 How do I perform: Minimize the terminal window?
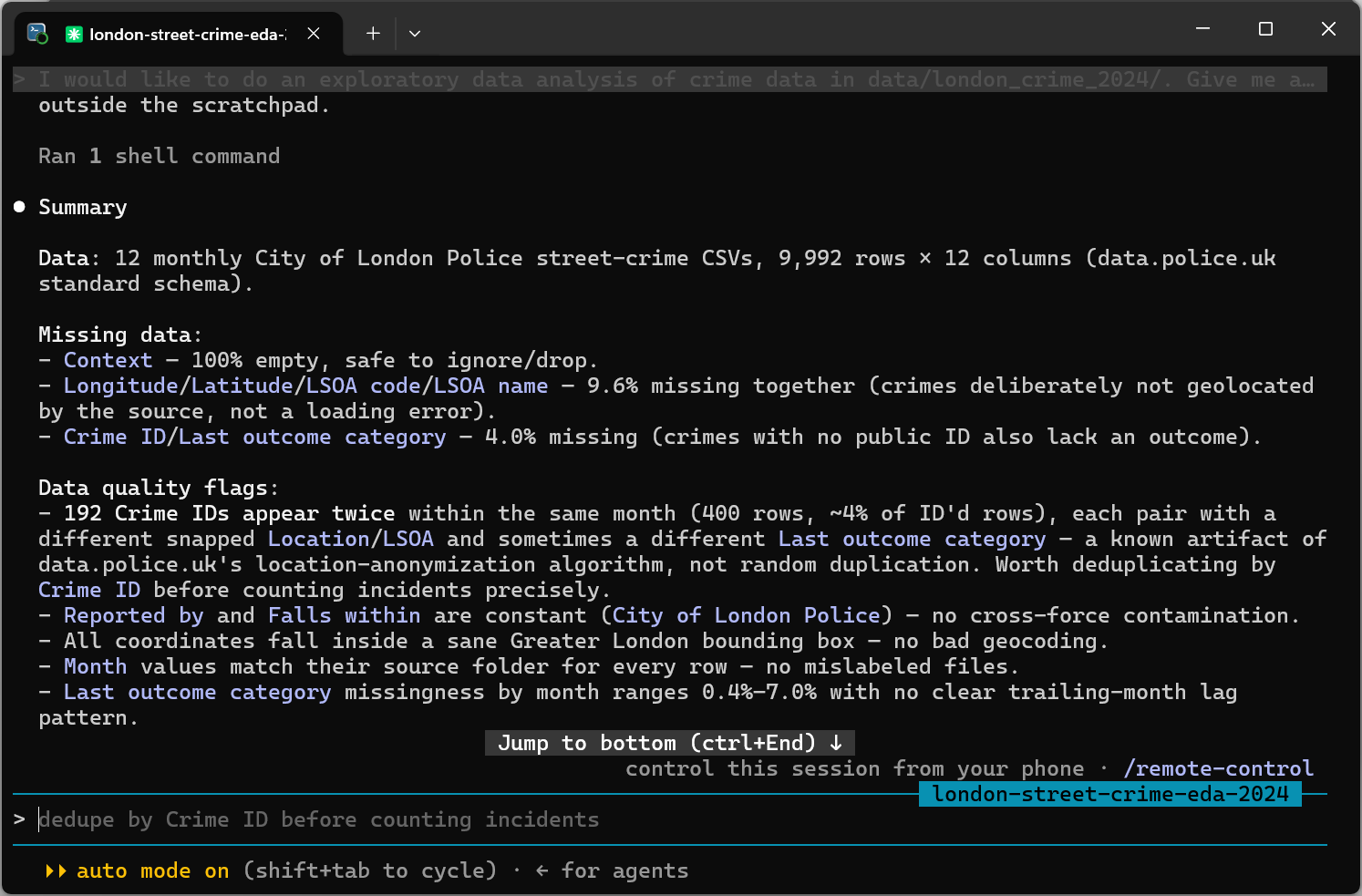pyautogui.click(x=1202, y=29)
